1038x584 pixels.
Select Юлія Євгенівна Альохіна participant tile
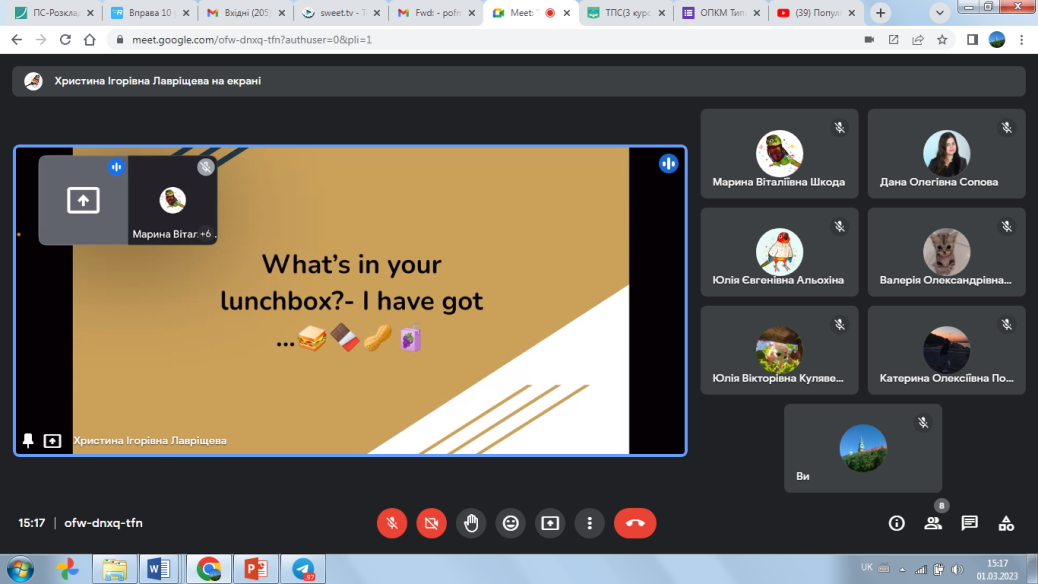[779, 252]
